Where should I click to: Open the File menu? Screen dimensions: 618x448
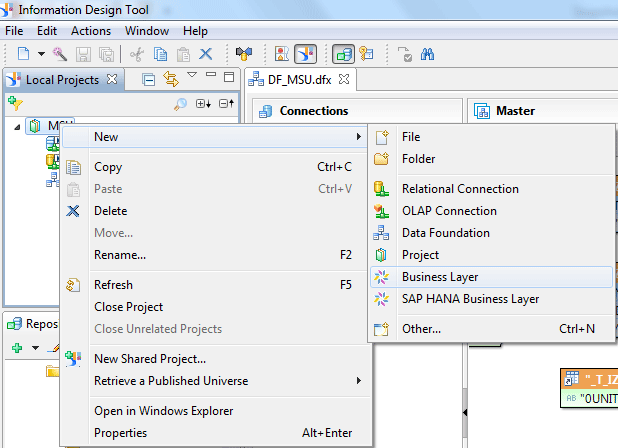tap(14, 31)
